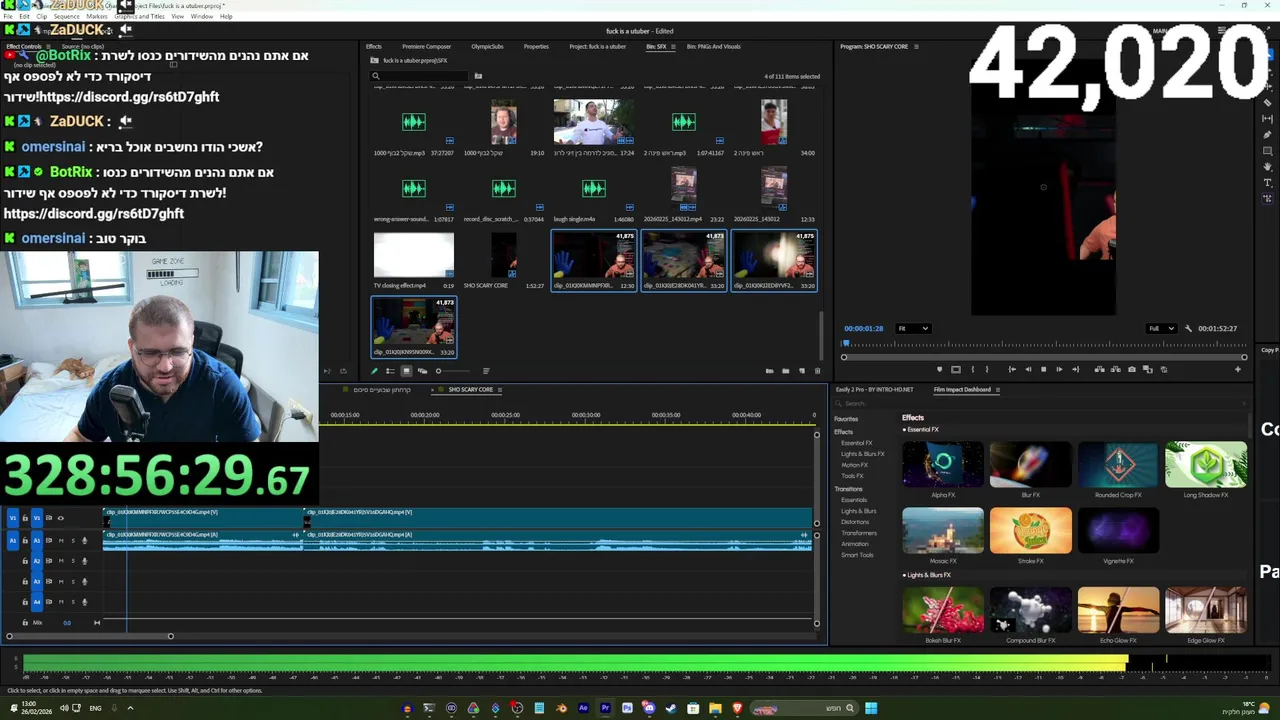Delete selected items with bin trash icon
The height and width of the screenshot is (720, 1280).
[817, 371]
